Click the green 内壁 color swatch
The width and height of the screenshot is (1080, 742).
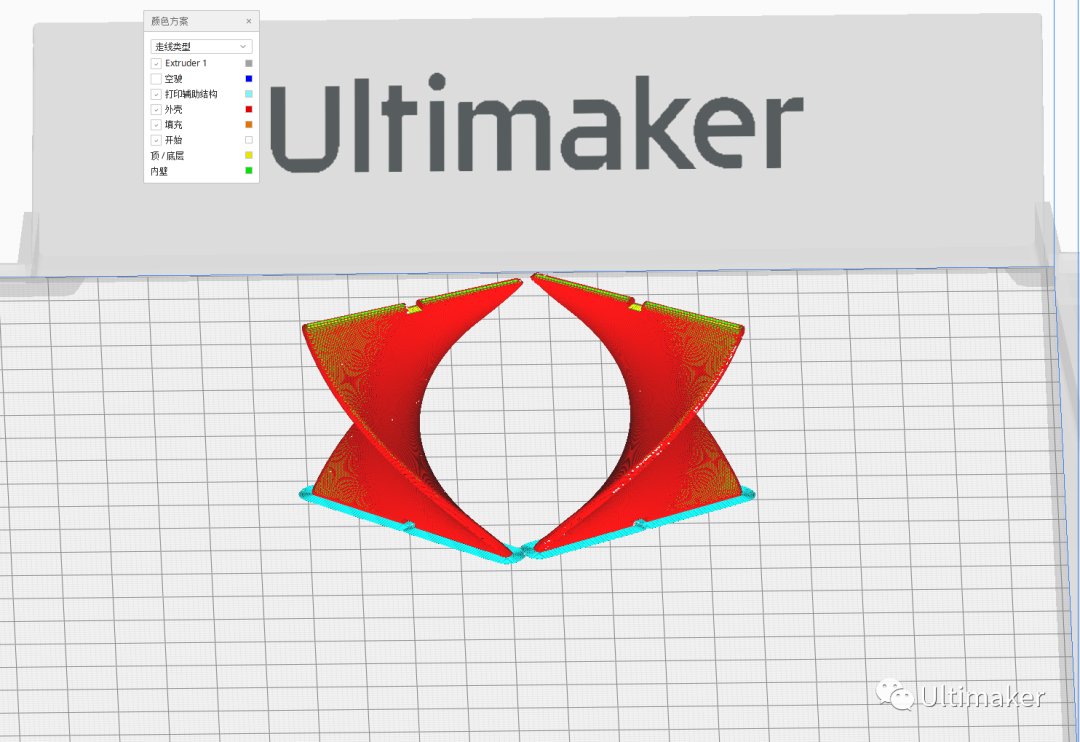(x=249, y=170)
